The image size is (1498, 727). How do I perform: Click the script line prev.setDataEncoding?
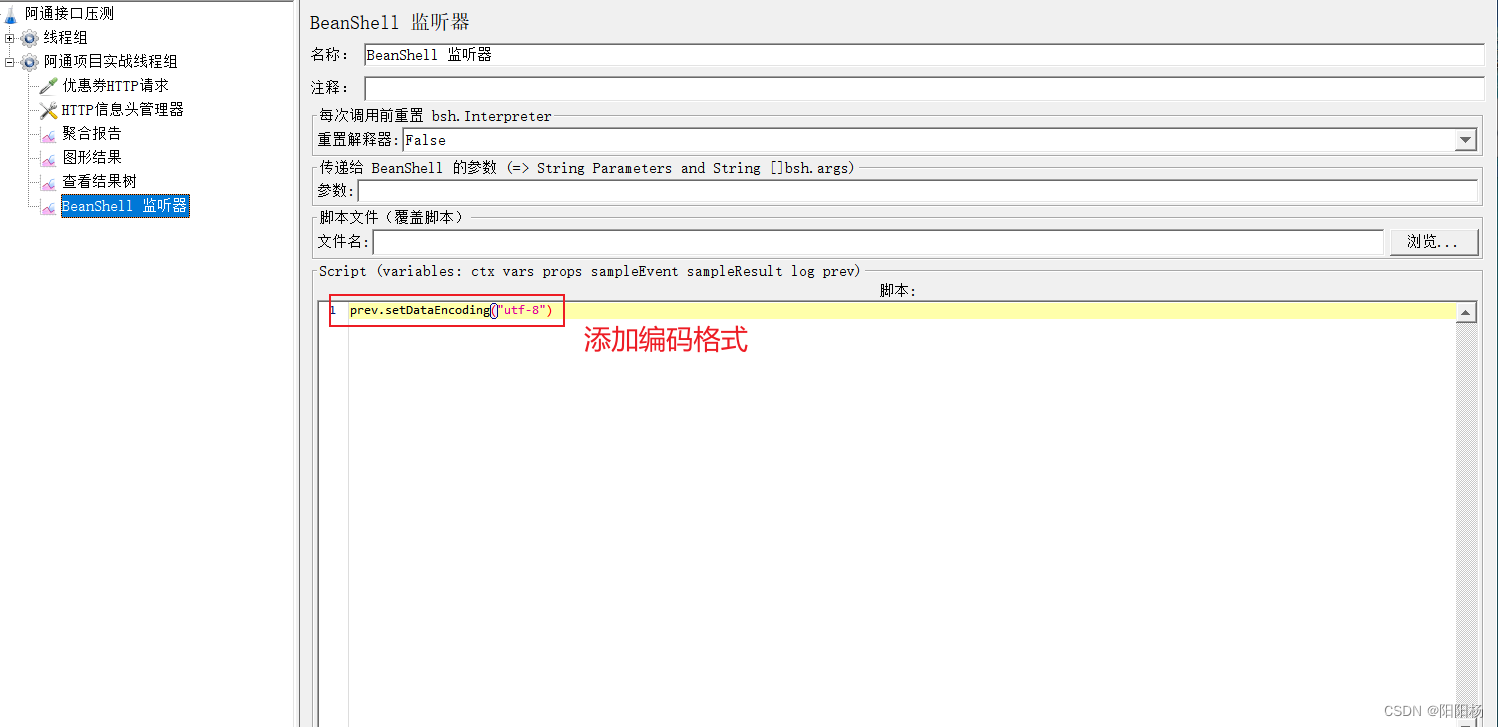pyautogui.click(x=451, y=310)
